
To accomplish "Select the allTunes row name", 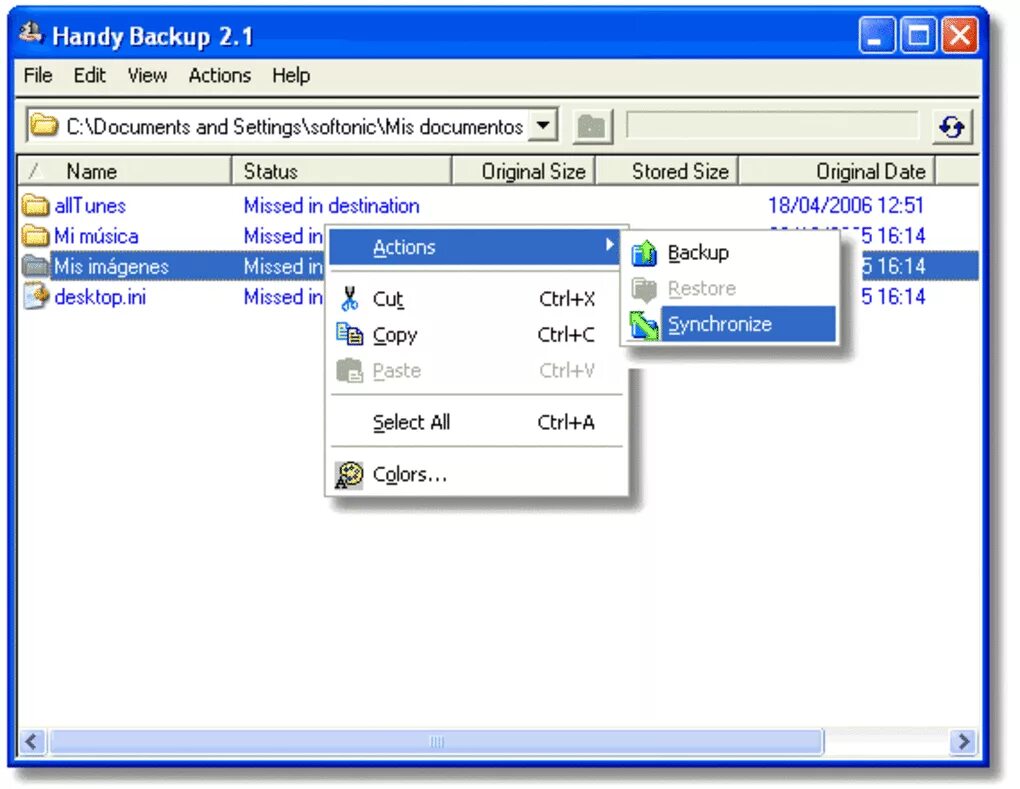I will (x=90, y=206).
